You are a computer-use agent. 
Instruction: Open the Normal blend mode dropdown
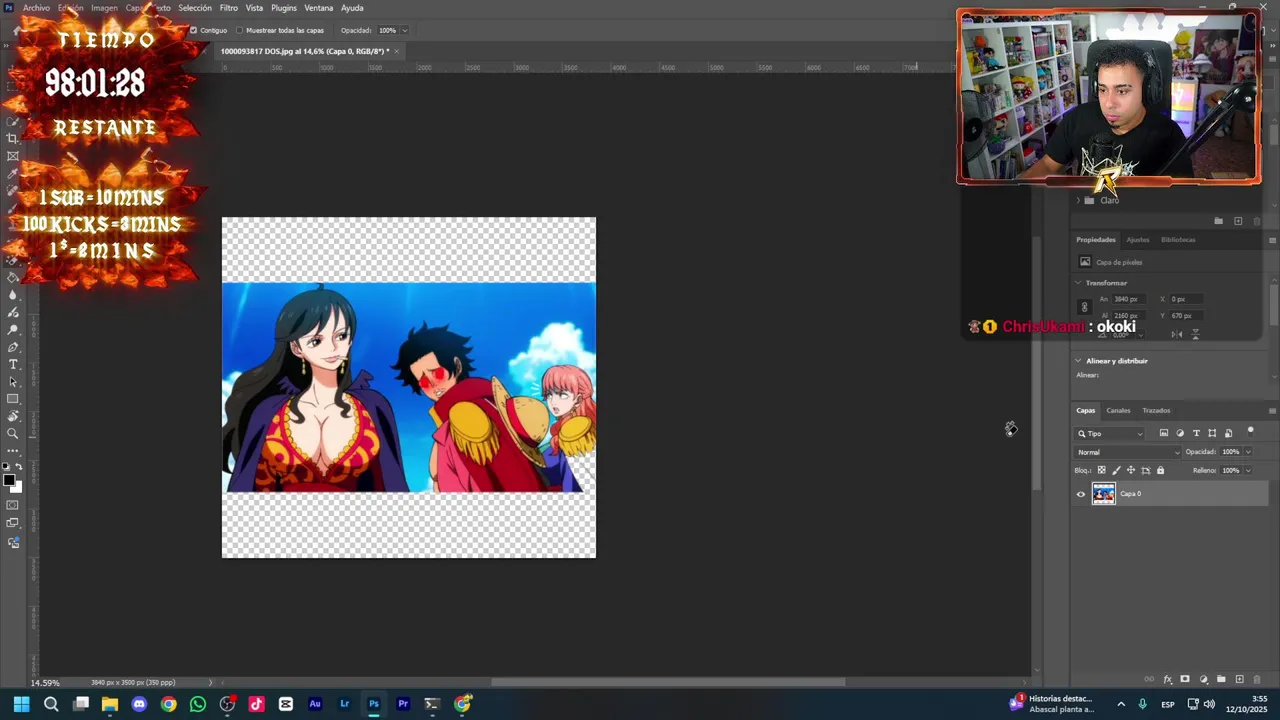pos(1127,452)
